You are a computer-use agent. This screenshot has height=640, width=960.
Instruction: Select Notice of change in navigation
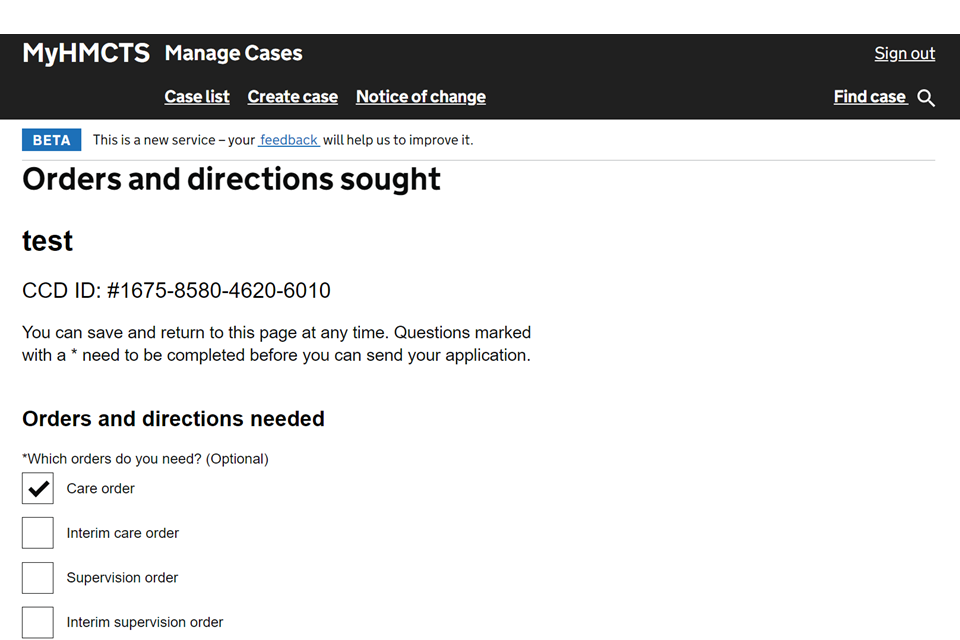point(420,97)
